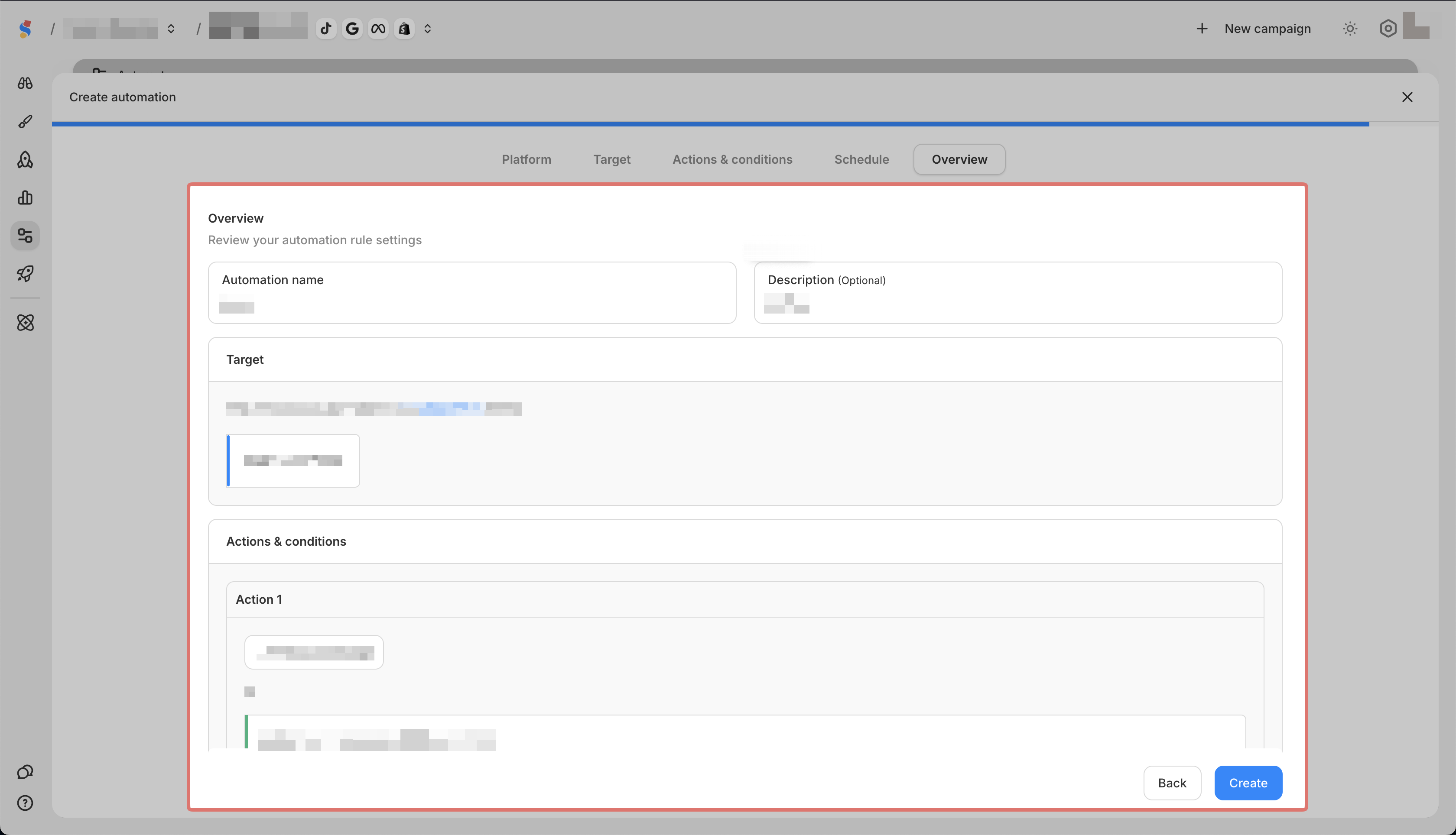Click the binoculars icon in sidebar
The image size is (1456, 835).
click(25, 83)
